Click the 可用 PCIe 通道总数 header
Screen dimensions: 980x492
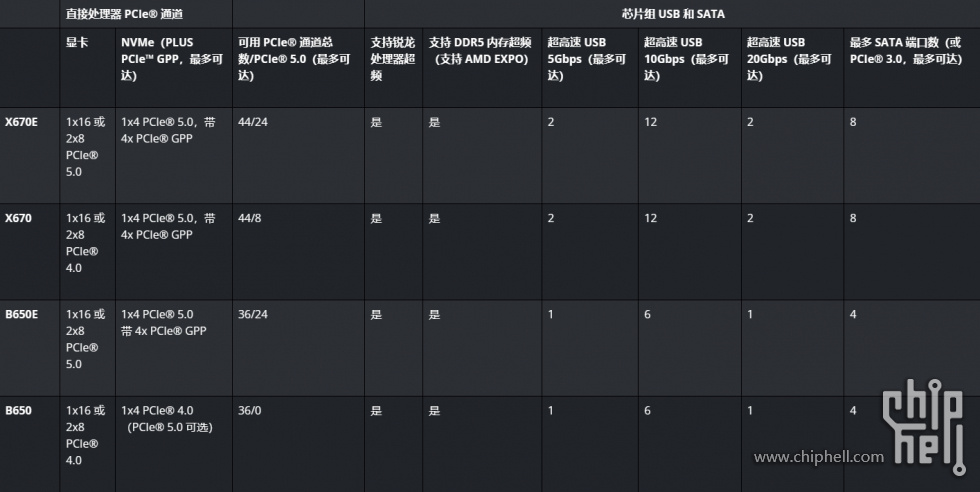click(x=294, y=59)
